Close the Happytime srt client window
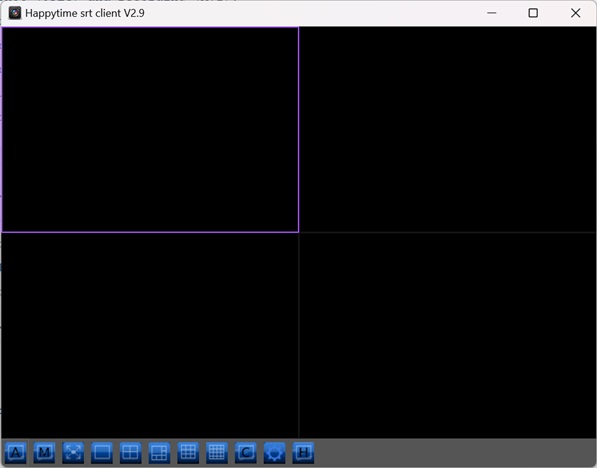Image resolution: width=597 pixels, height=468 pixels. pyautogui.click(x=575, y=13)
